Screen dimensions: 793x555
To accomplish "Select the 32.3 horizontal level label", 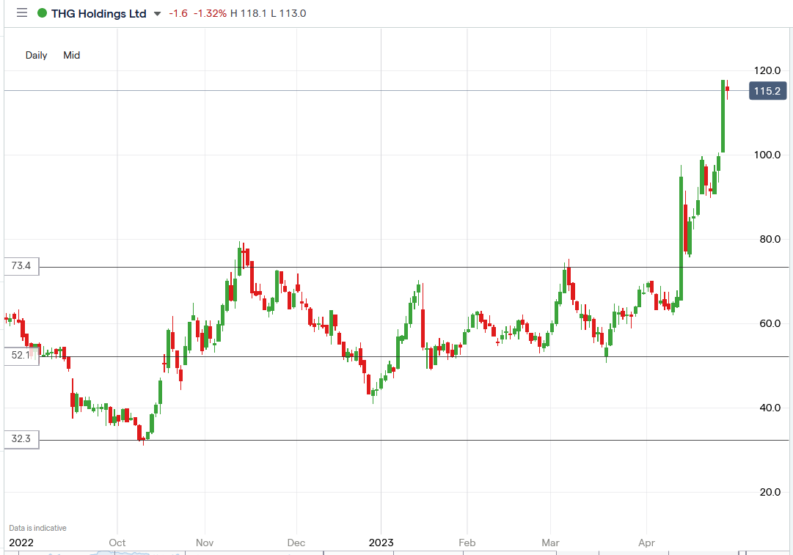I will coord(21,439).
